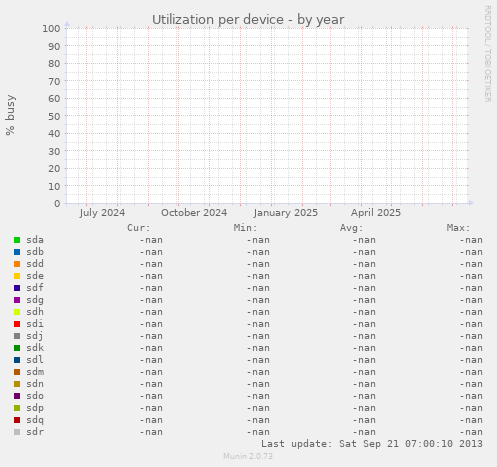This screenshot has width=497, height=467.
Task: Click the Last update timestamp text
Action: [372, 444]
